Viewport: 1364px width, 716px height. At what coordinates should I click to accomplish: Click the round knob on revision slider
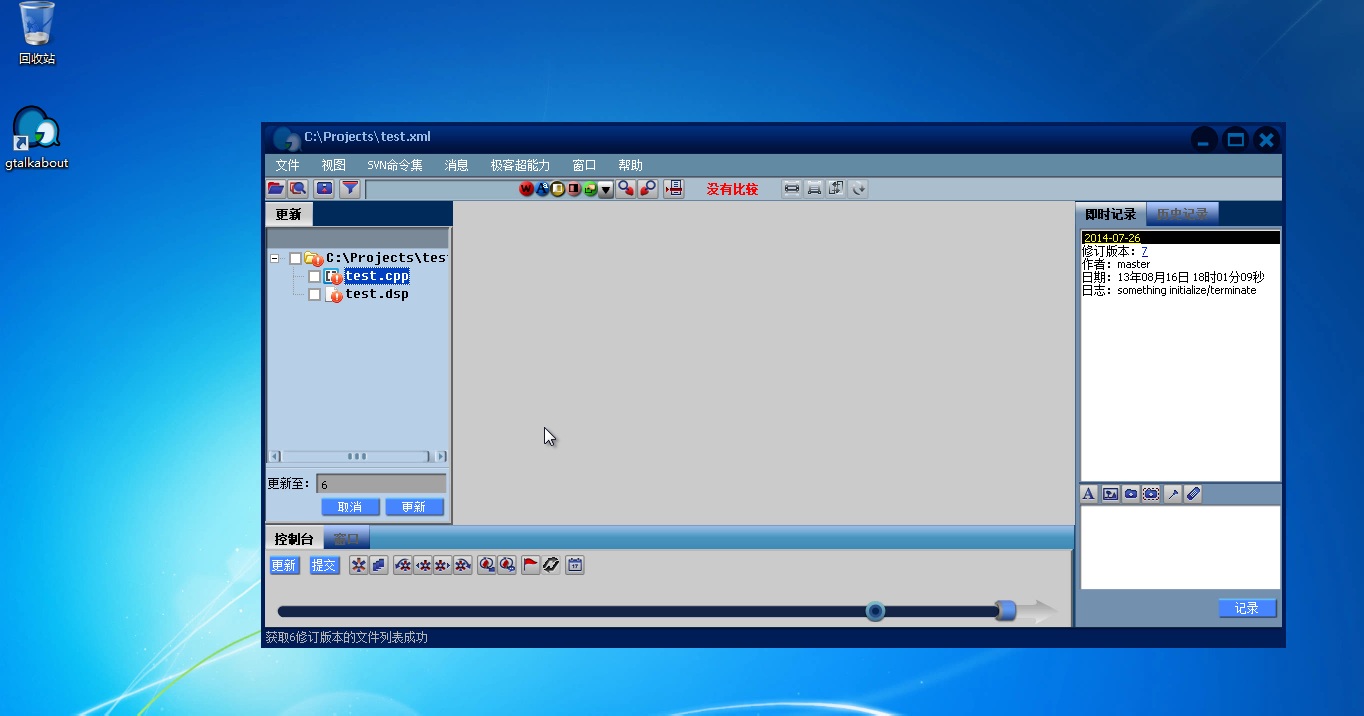[x=875, y=611]
